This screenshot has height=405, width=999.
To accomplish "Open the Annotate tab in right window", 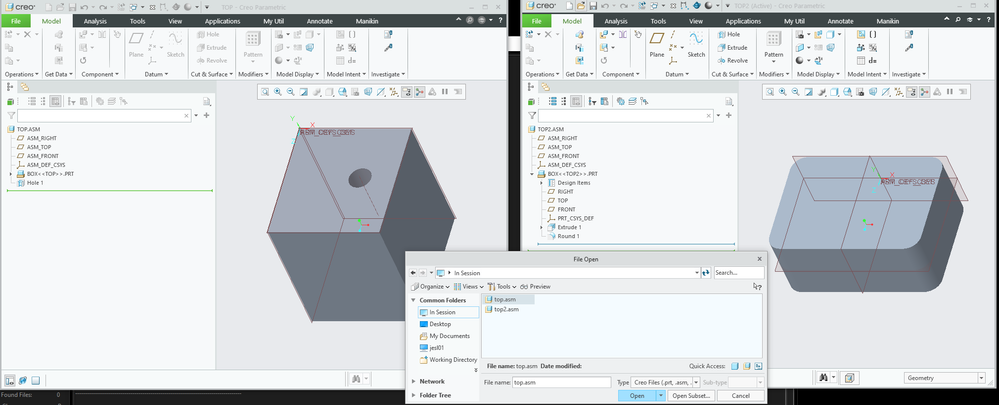I will (x=842, y=20).
